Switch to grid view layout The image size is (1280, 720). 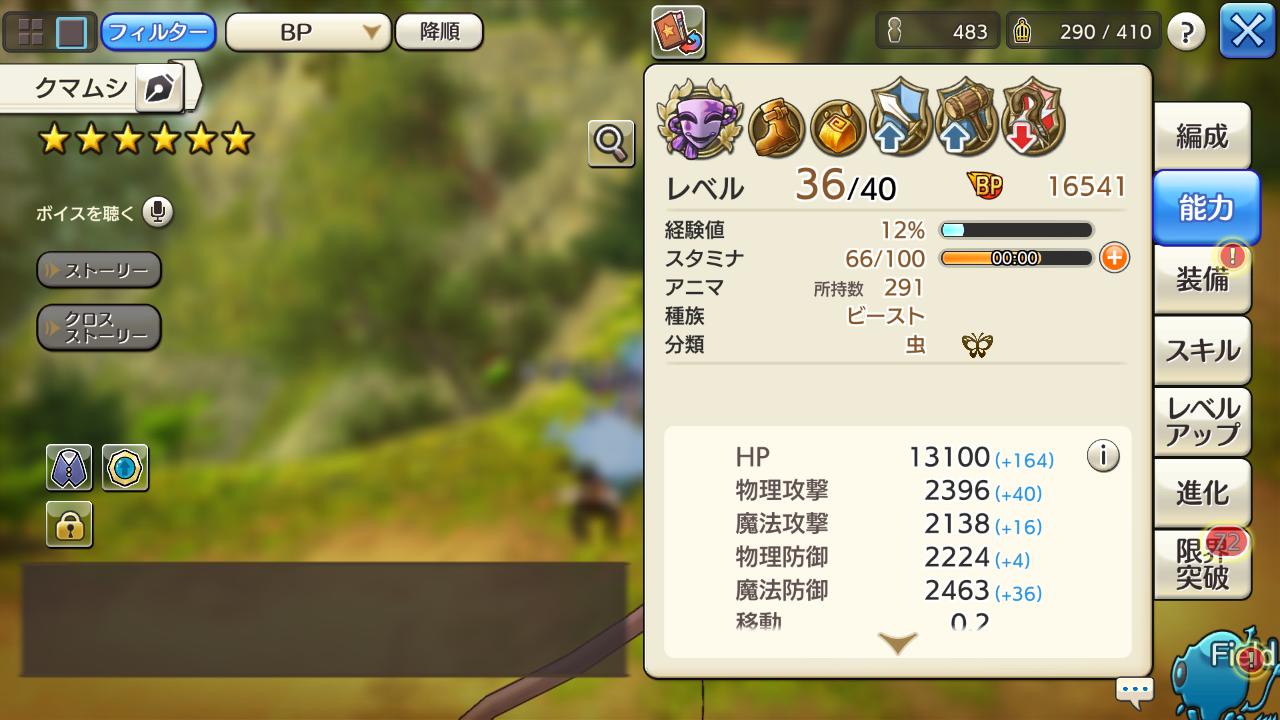coord(31,32)
